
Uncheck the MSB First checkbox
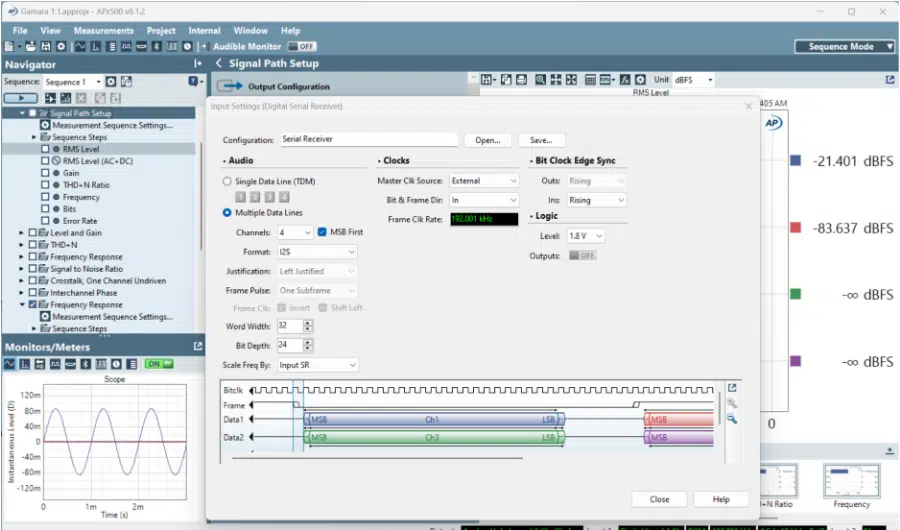coord(322,232)
